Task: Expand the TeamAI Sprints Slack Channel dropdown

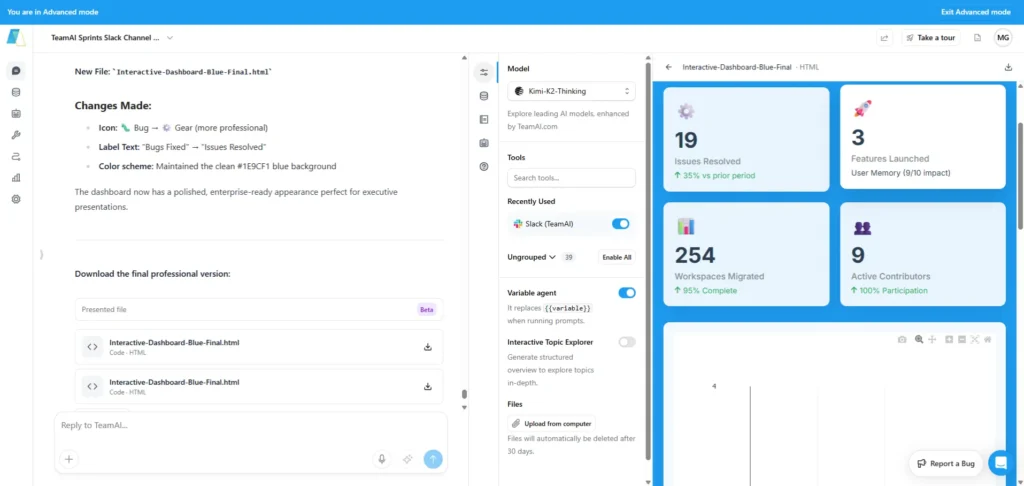Action: pos(170,38)
